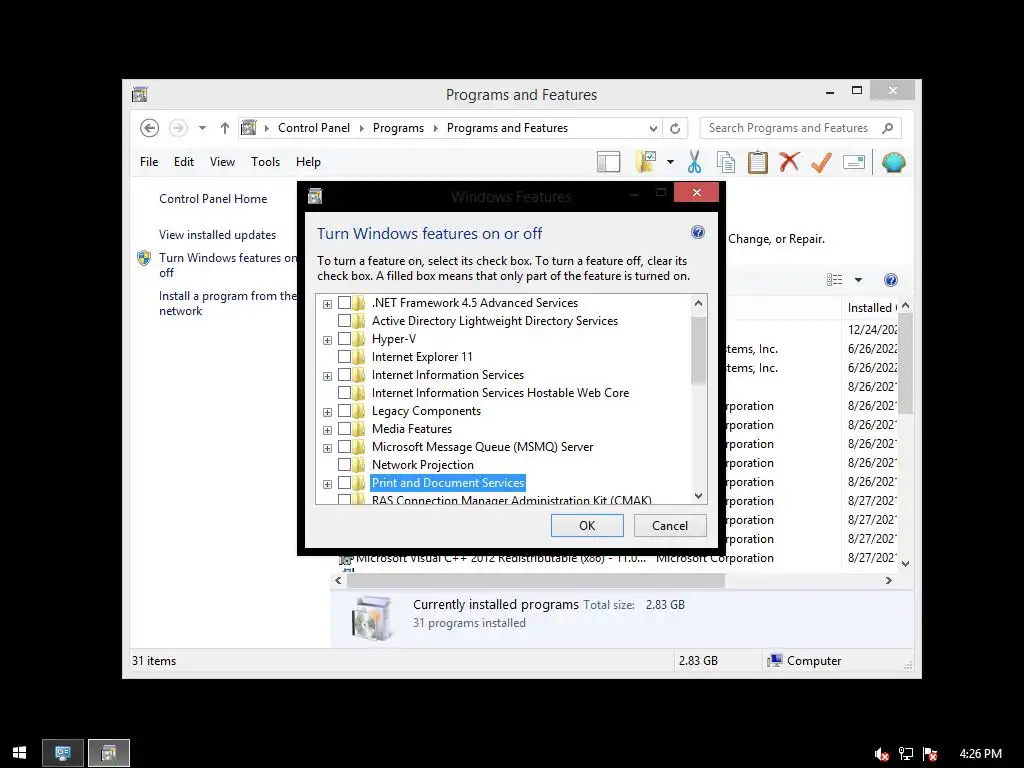Expand the Microsoft Message Queue (MSMQ) Server node
This screenshot has width=1024, height=768.
coord(327,448)
